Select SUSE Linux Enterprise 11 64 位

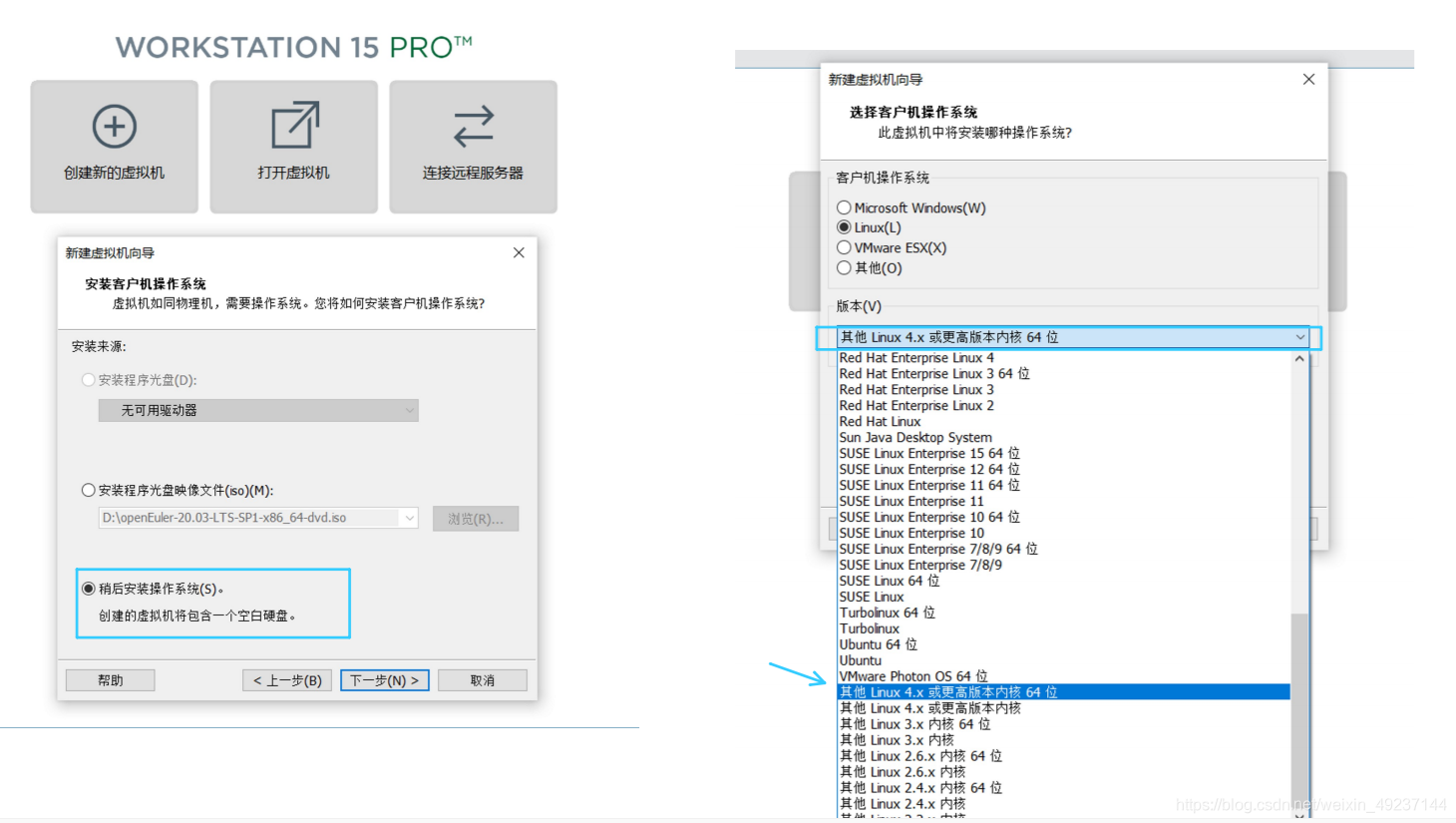coord(1064,486)
